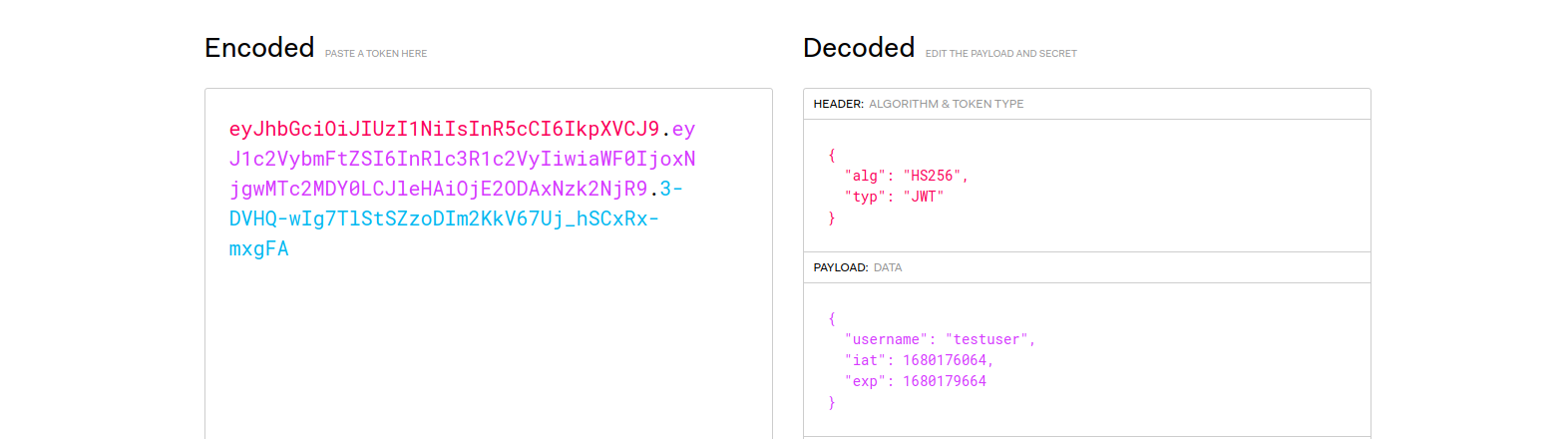Click the "HEADER: Algorithm & Token Type" section label
The width and height of the screenshot is (1568, 439).
point(918,104)
